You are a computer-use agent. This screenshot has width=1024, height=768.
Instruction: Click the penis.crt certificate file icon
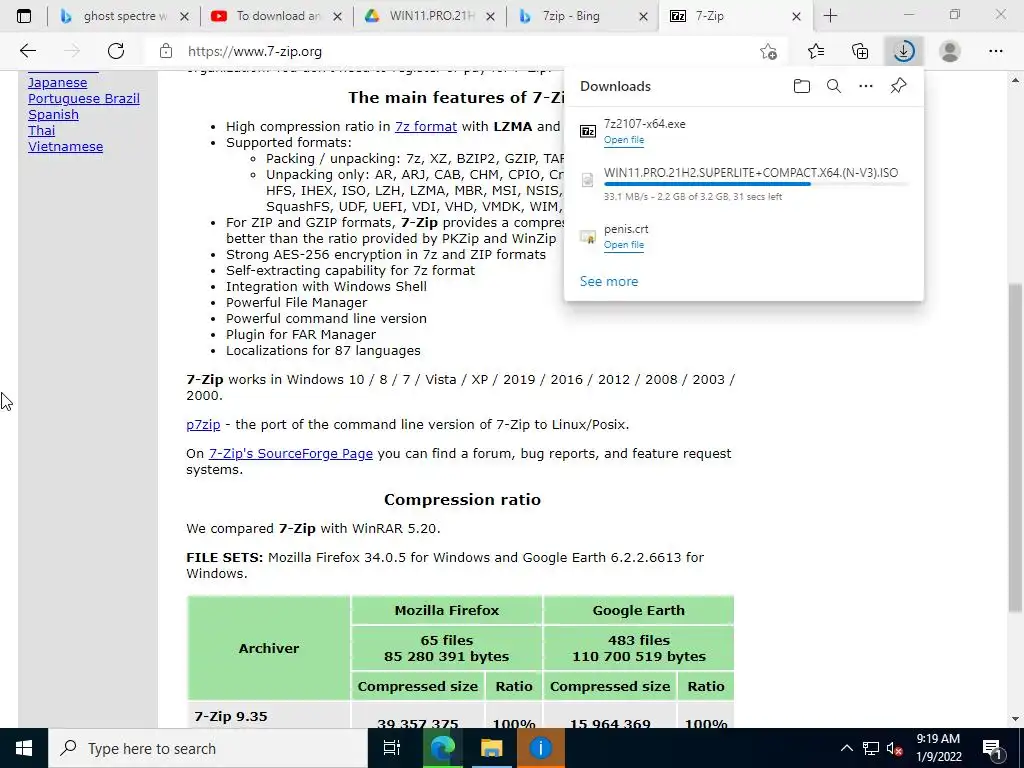point(588,236)
